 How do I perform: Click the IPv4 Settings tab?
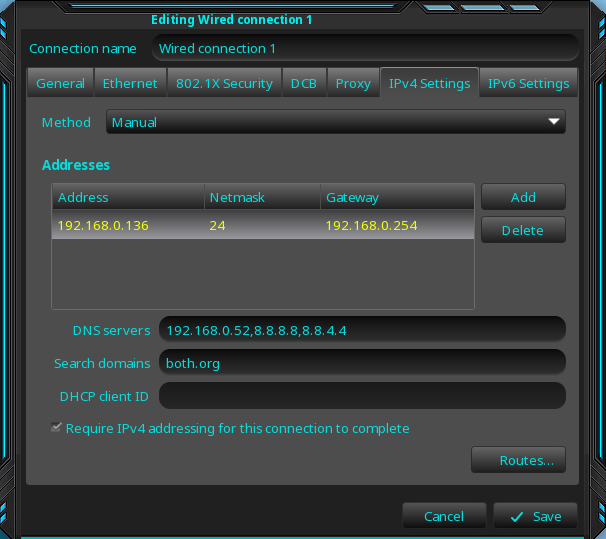pos(429,84)
